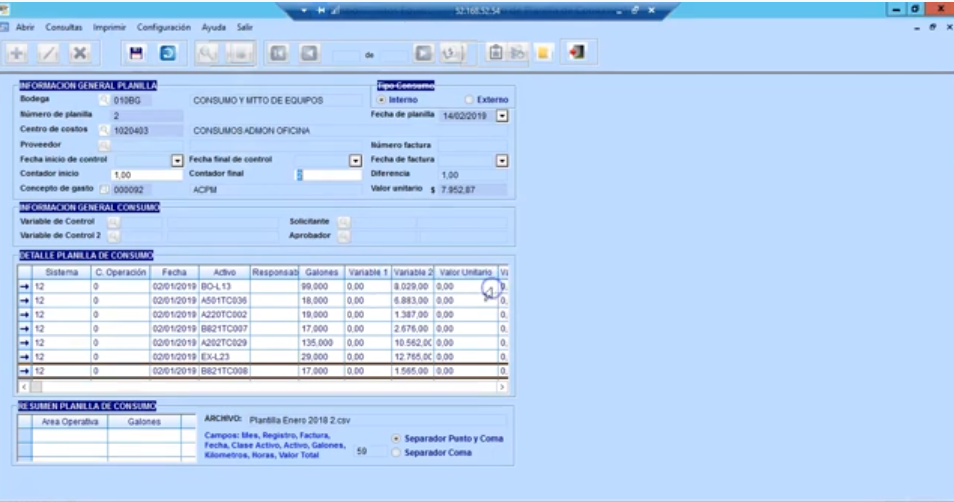Click the field showing 59 beside separators

[371, 451]
